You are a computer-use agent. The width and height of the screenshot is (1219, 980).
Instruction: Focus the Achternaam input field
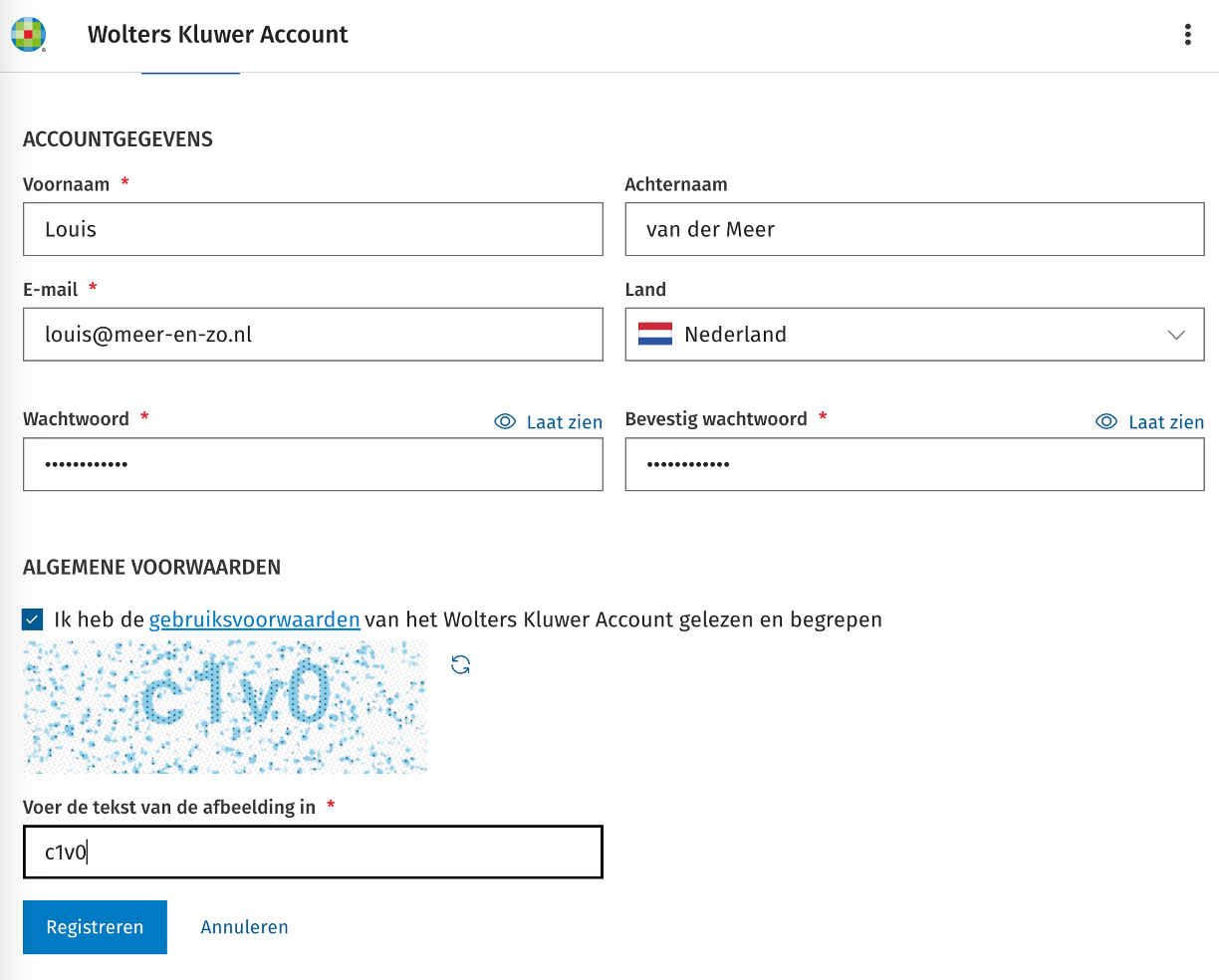(x=913, y=229)
